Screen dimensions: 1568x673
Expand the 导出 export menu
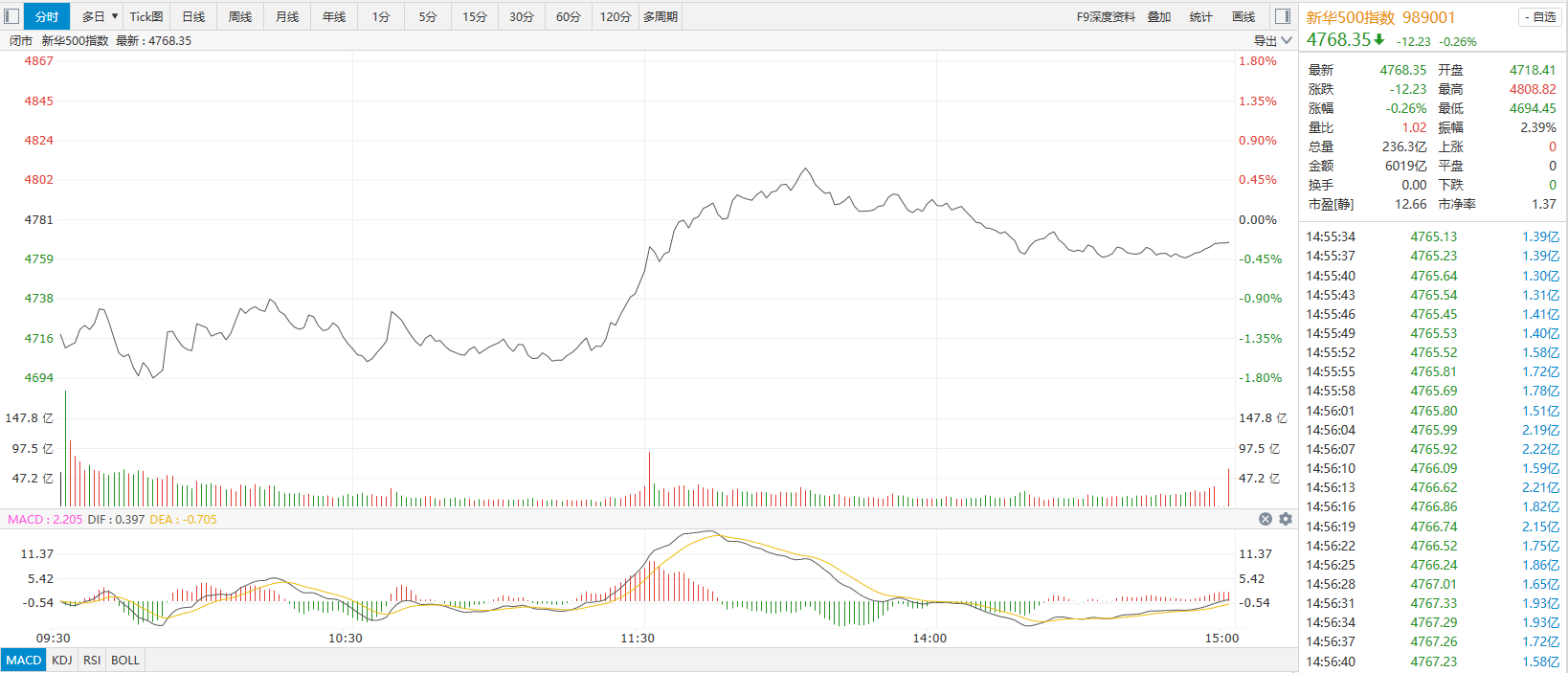point(1273,40)
